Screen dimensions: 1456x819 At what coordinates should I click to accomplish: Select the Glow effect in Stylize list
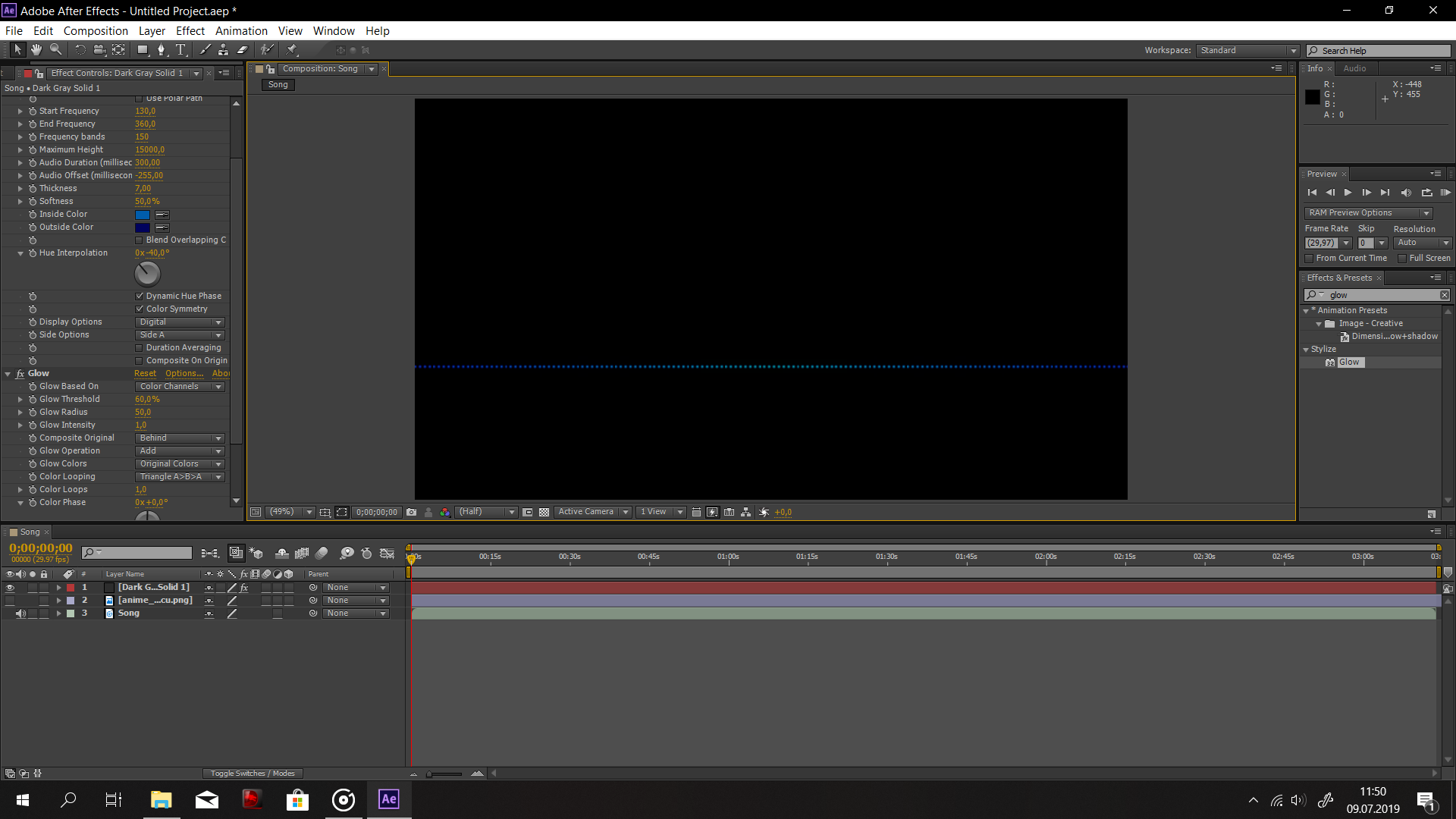click(x=1348, y=362)
